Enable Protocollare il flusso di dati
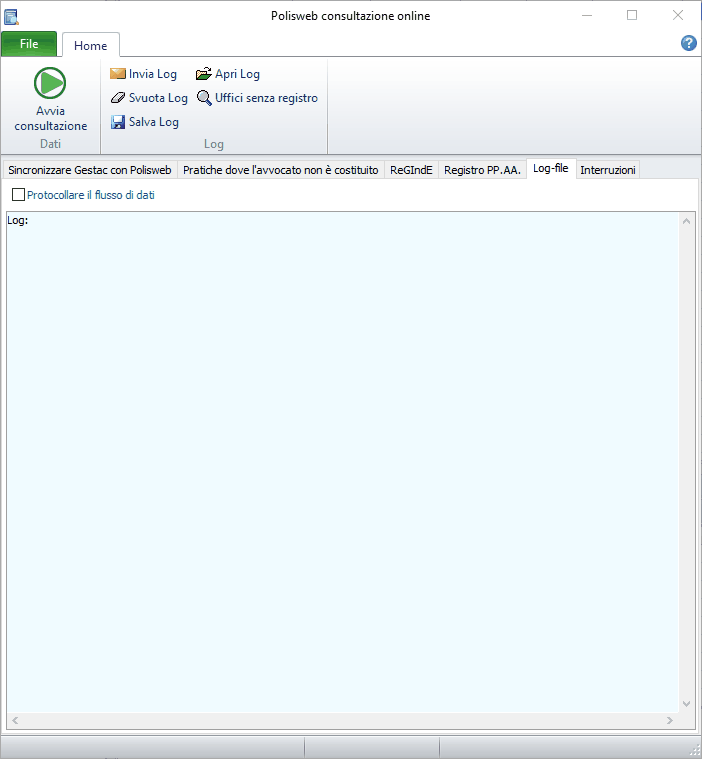This screenshot has width=702, height=759. coord(18,195)
